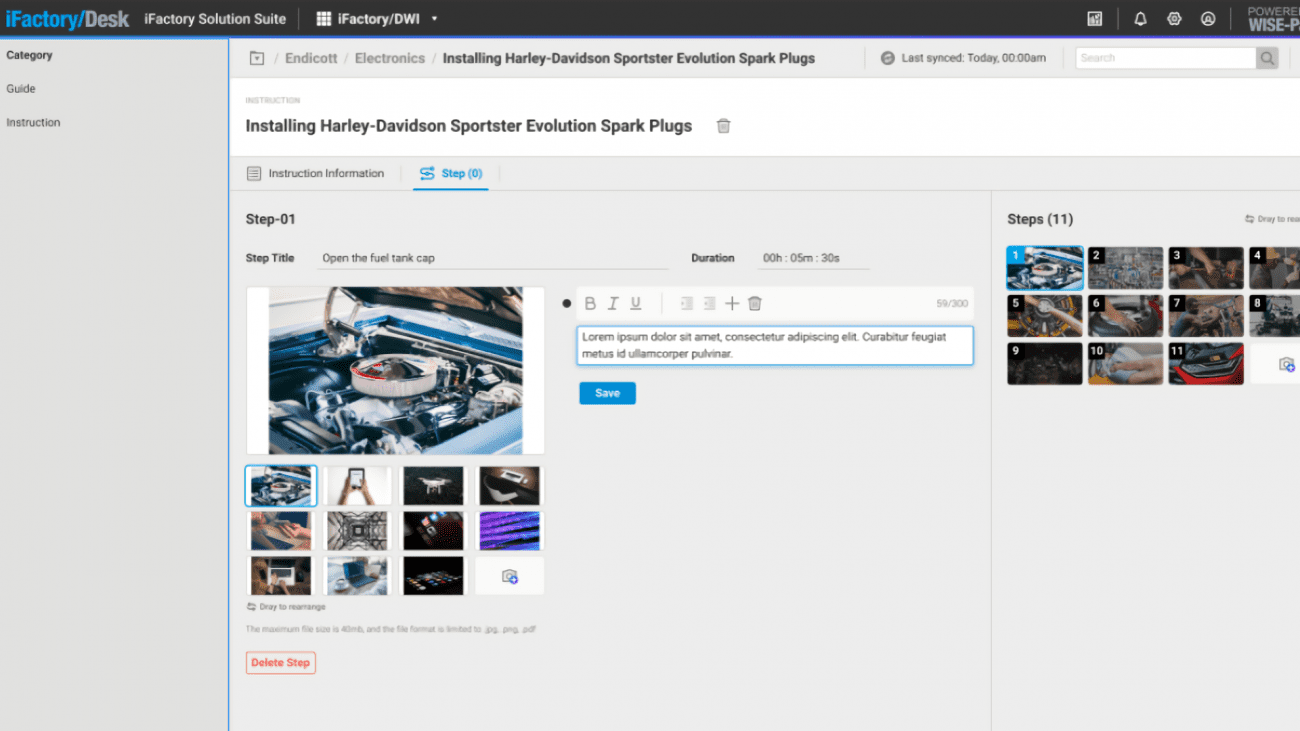Select step 3 thumbnail in Steps panel
Image resolution: width=1300 pixels, height=731 pixels.
tap(1206, 268)
